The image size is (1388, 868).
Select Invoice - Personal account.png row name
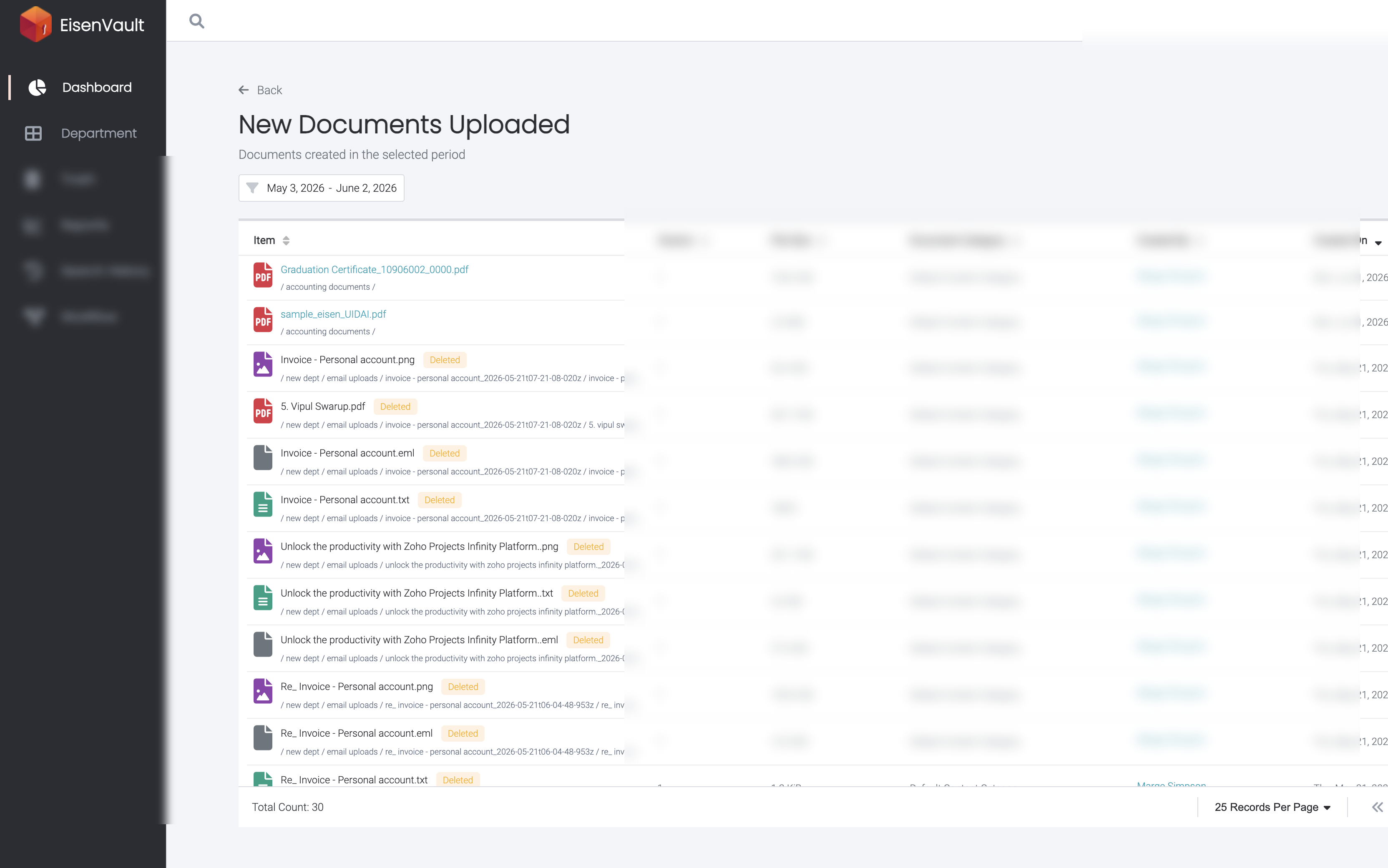point(347,359)
